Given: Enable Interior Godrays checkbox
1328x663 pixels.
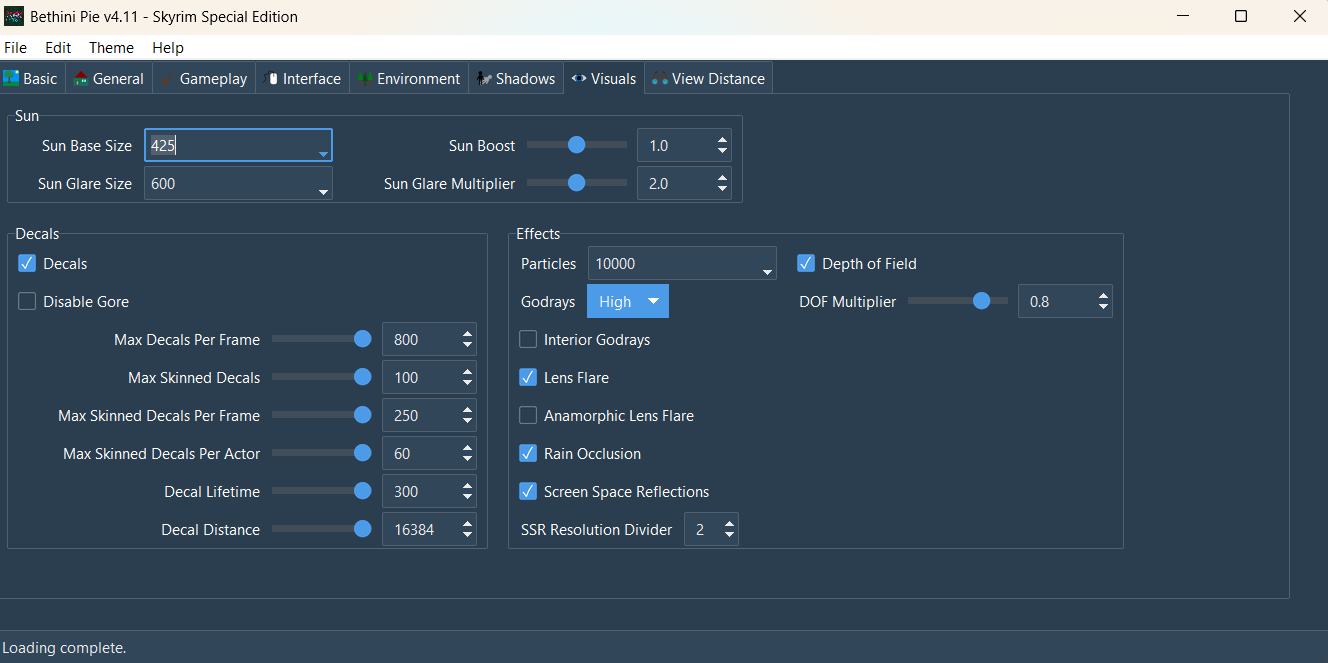Looking at the screenshot, I should pos(528,340).
